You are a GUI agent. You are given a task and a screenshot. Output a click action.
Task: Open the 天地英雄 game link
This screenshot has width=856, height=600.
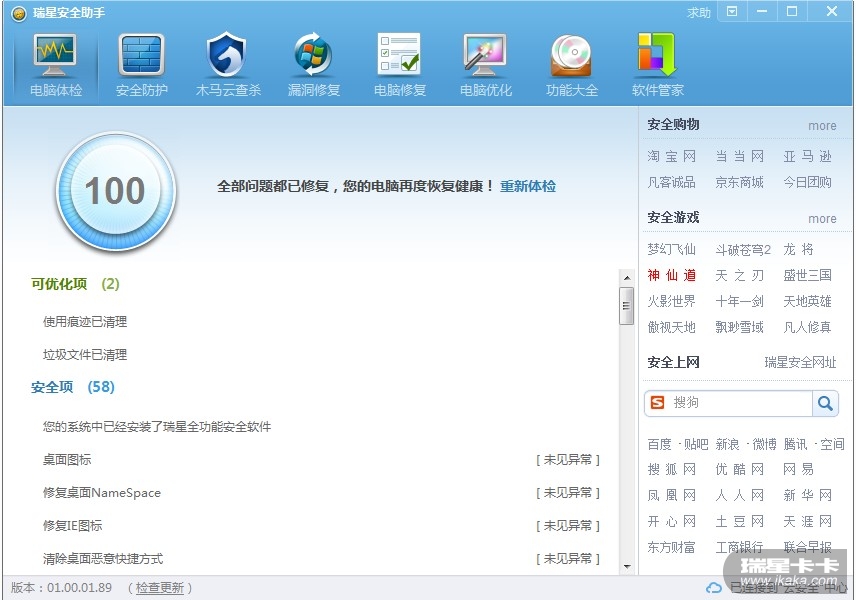point(807,301)
